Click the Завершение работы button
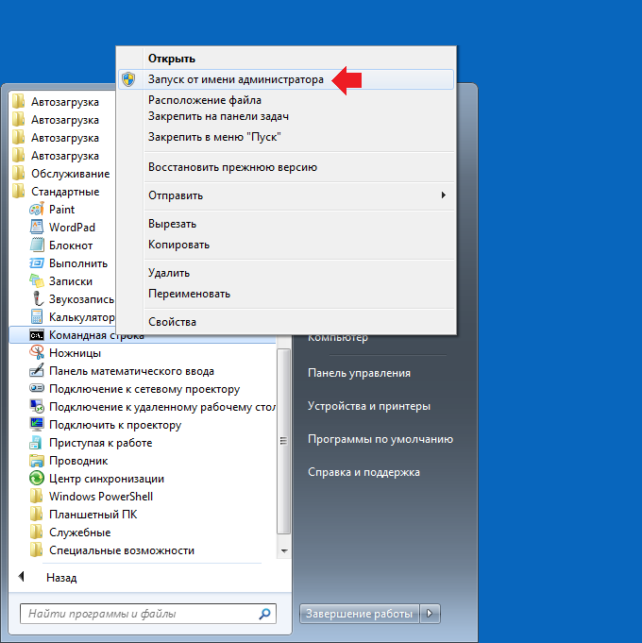The image size is (642, 643). pos(359,613)
